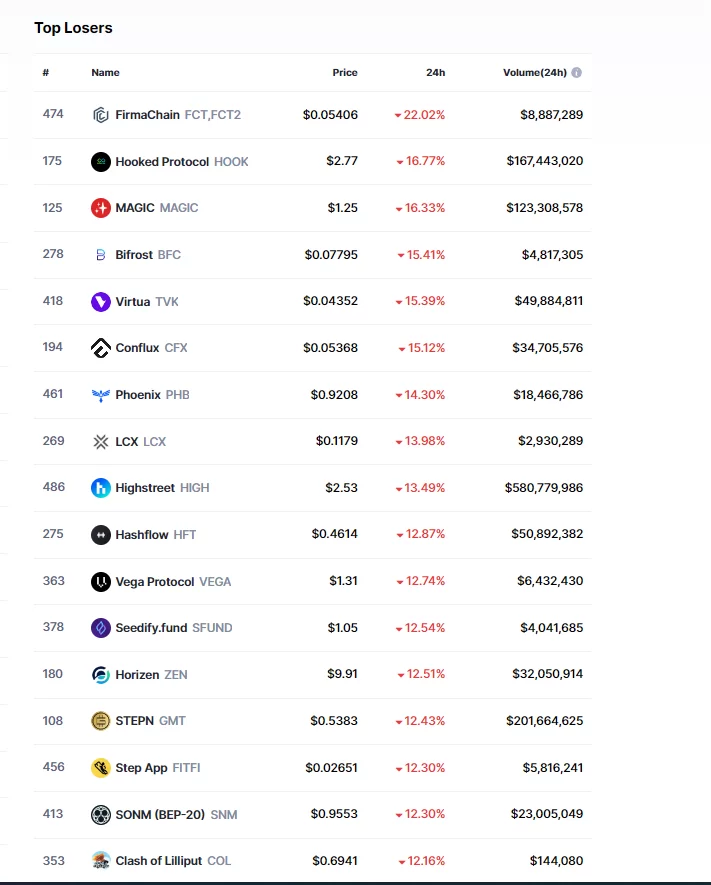Sort table by 24h column header
Screen dimensions: 711x885
coord(435,73)
